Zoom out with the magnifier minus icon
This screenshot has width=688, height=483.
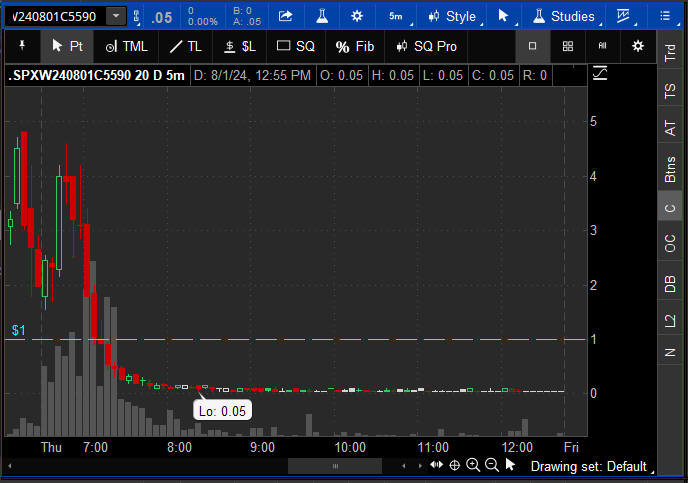[x=491, y=465]
